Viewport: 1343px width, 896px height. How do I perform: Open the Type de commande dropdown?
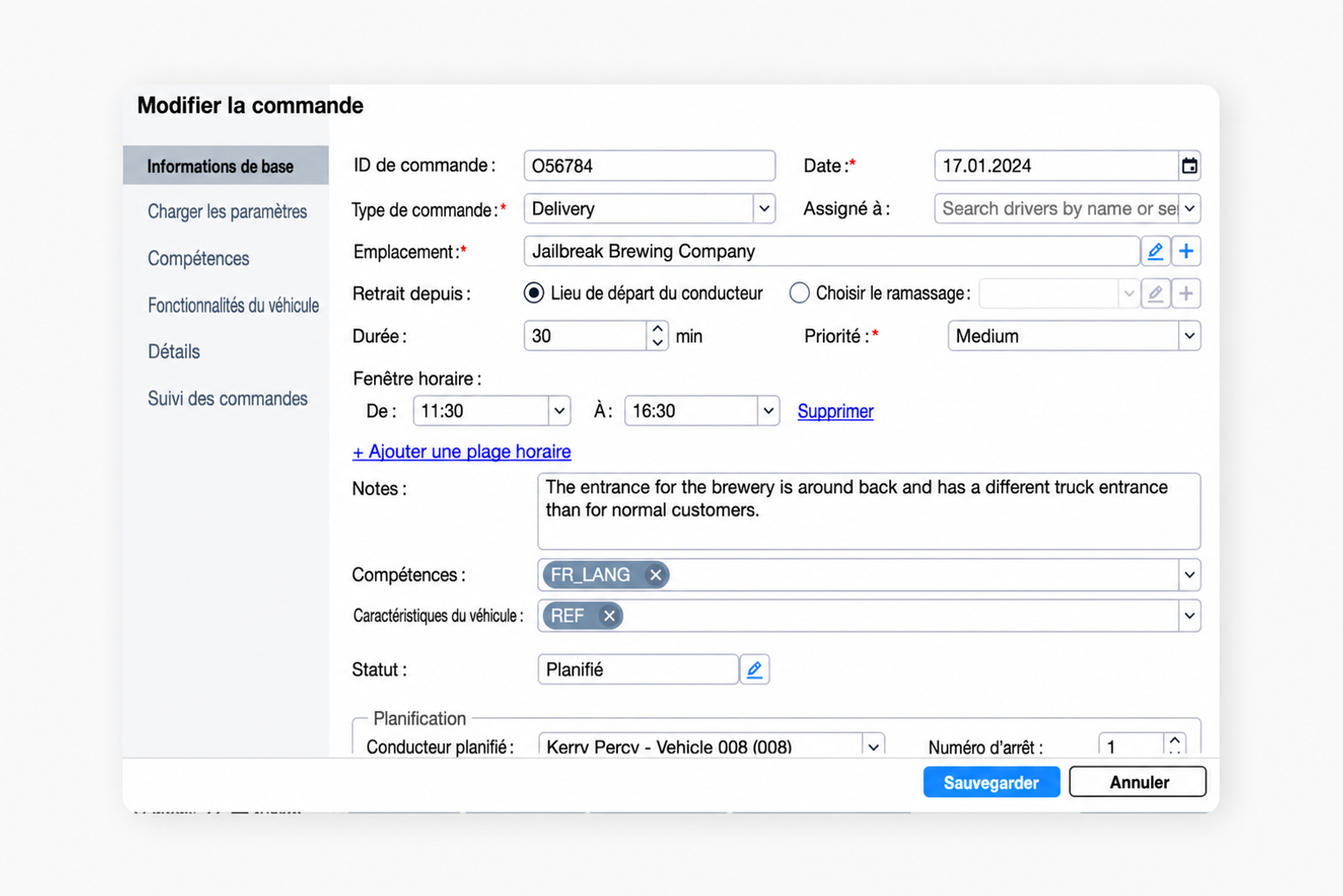764,209
